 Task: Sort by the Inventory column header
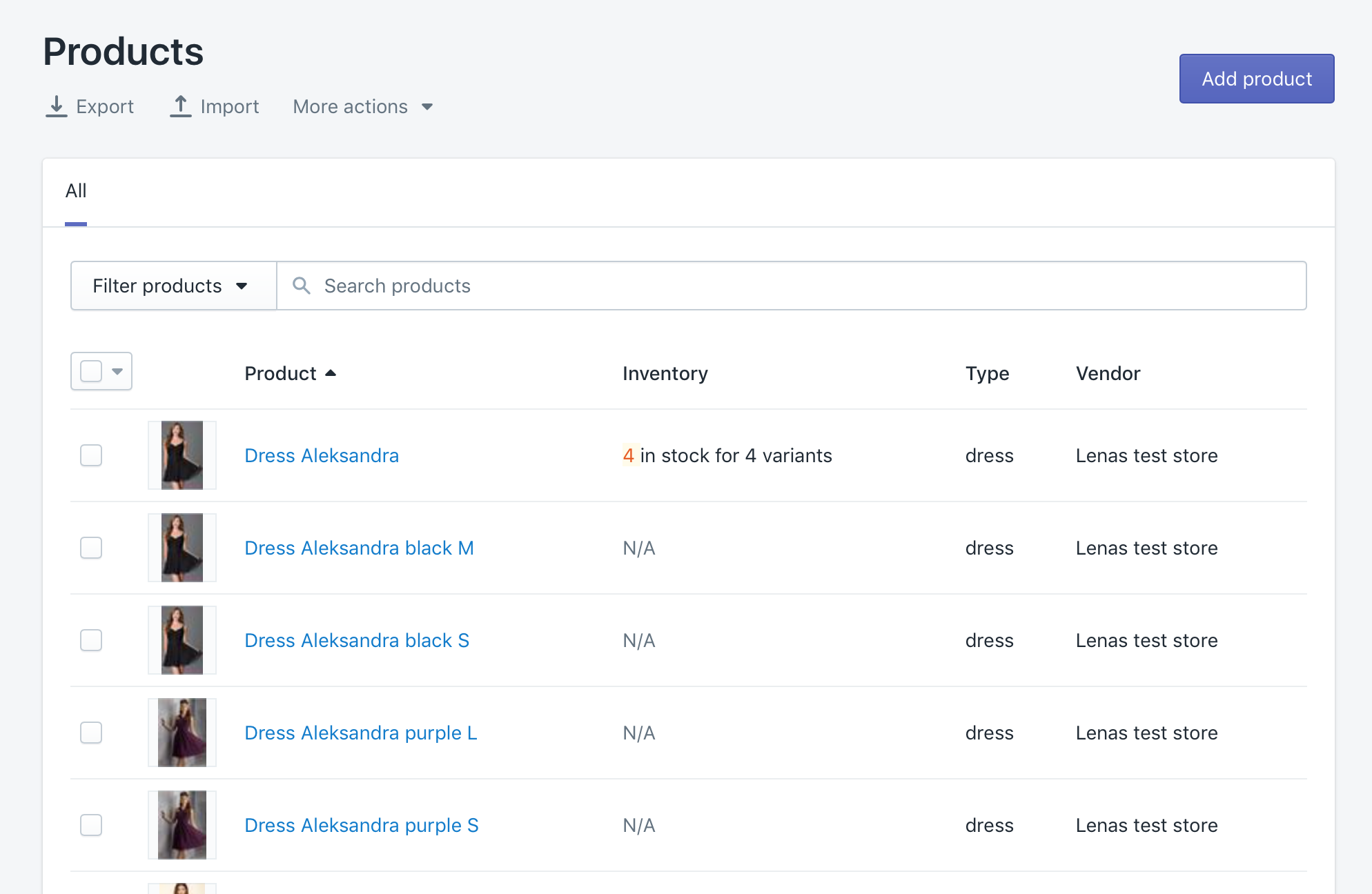(x=665, y=373)
